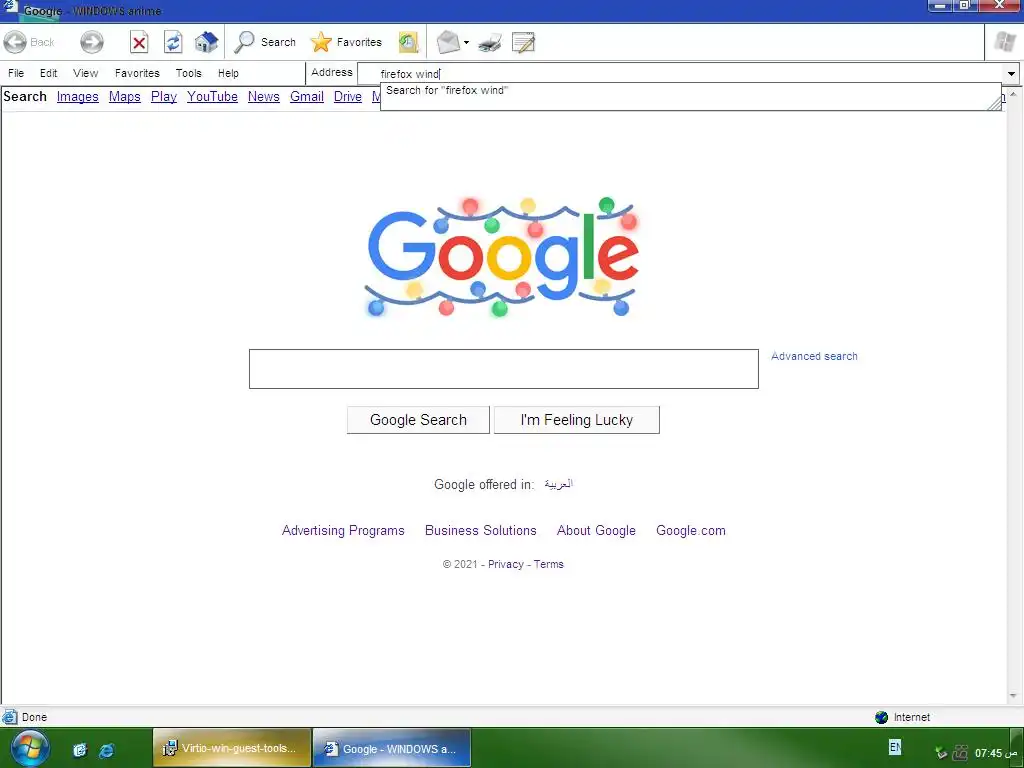Click the 07:45 taskbar clock
Screen dimensions: 1024x768
tap(997, 753)
